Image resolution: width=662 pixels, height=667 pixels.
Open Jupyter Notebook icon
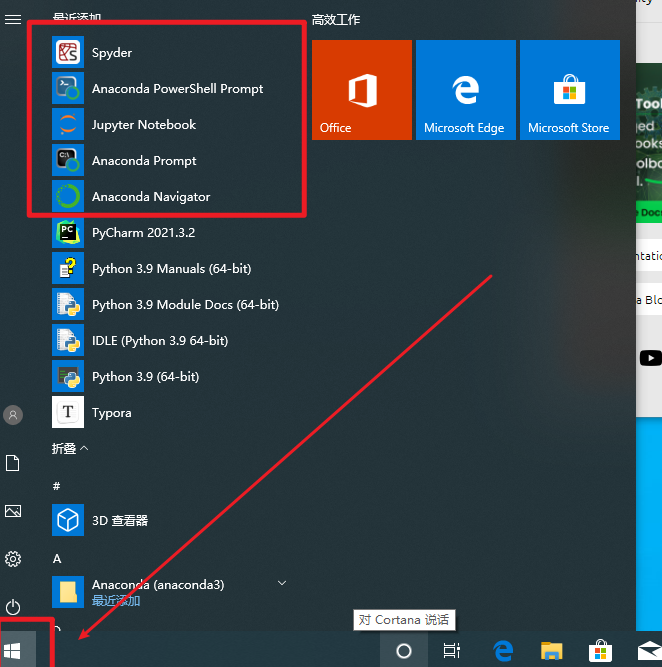coord(68,124)
